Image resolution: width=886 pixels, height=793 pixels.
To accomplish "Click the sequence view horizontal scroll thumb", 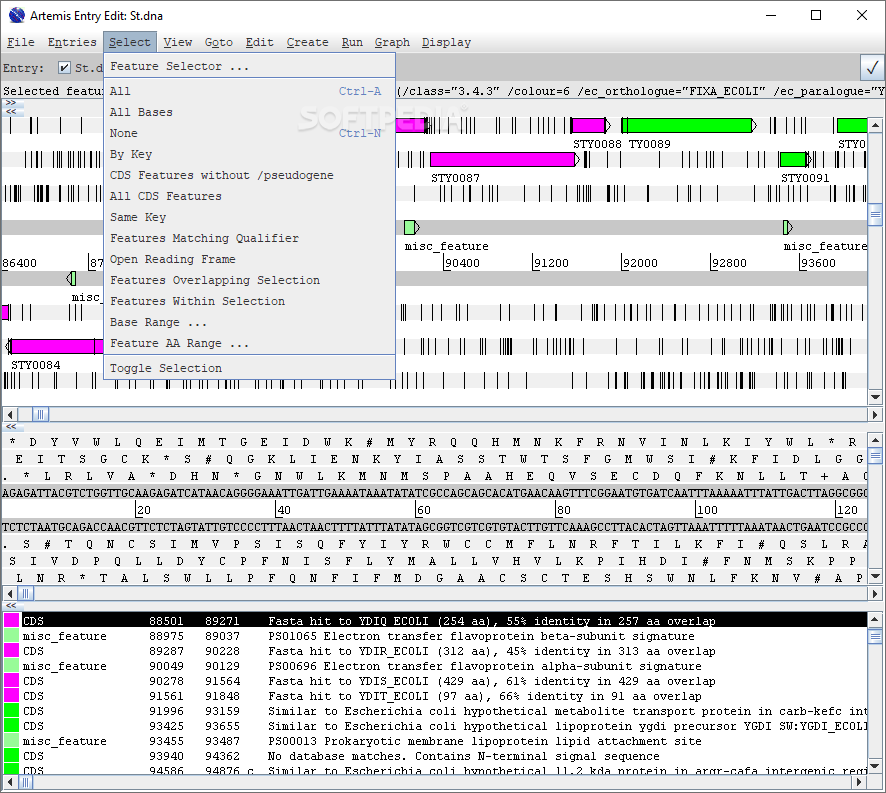I will pos(25,593).
